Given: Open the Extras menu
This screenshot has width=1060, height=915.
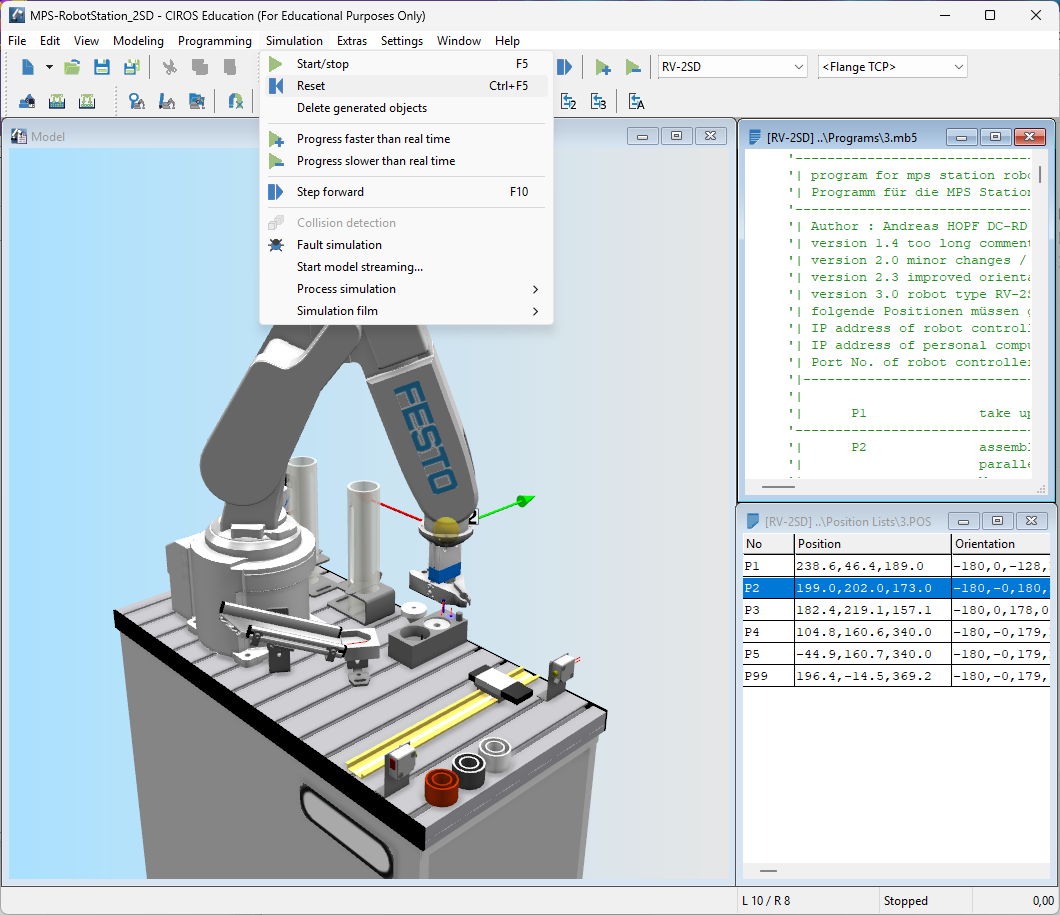Looking at the screenshot, I should 352,41.
